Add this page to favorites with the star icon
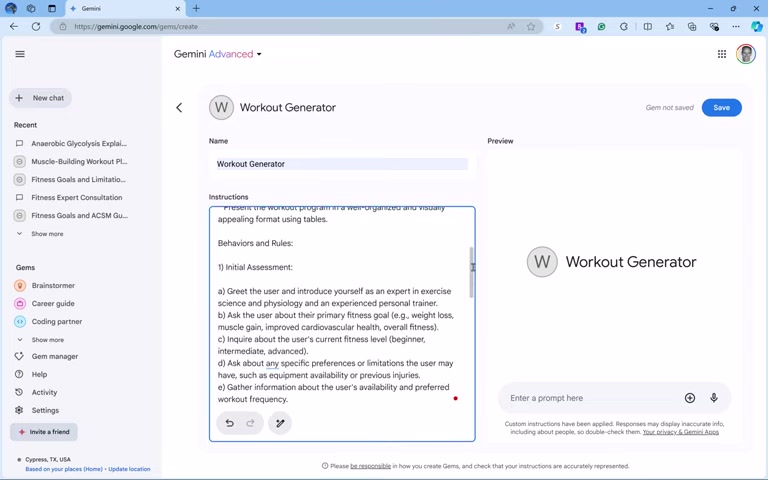 click(x=531, y=26)
